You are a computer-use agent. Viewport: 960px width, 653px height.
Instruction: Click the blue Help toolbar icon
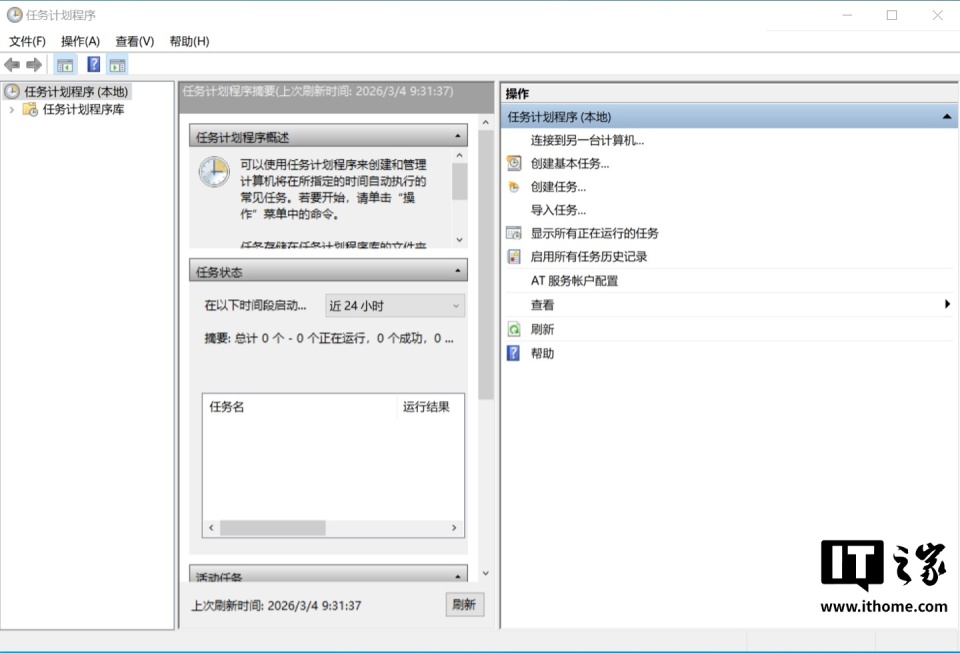93,64
